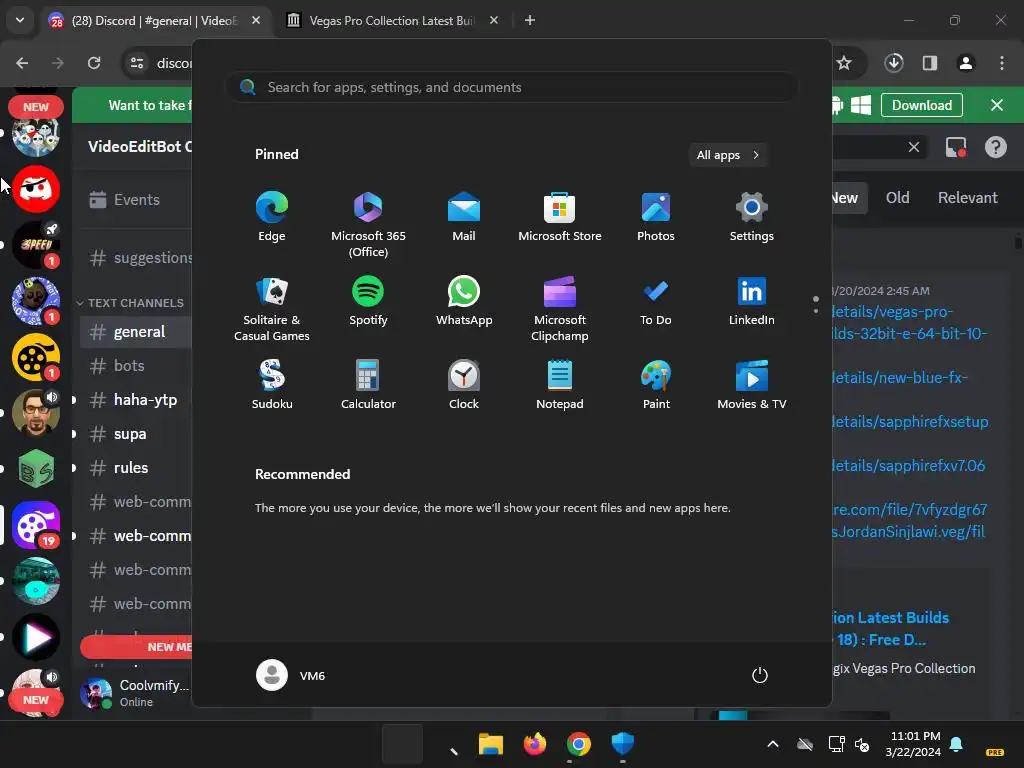Sort search results by Old

[x=897, y=197]
